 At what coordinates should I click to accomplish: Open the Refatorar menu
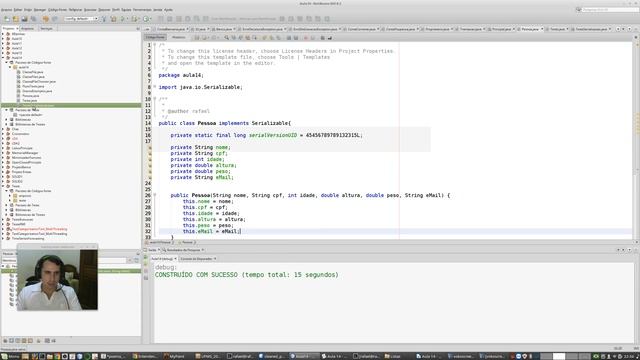pos(75,9)
